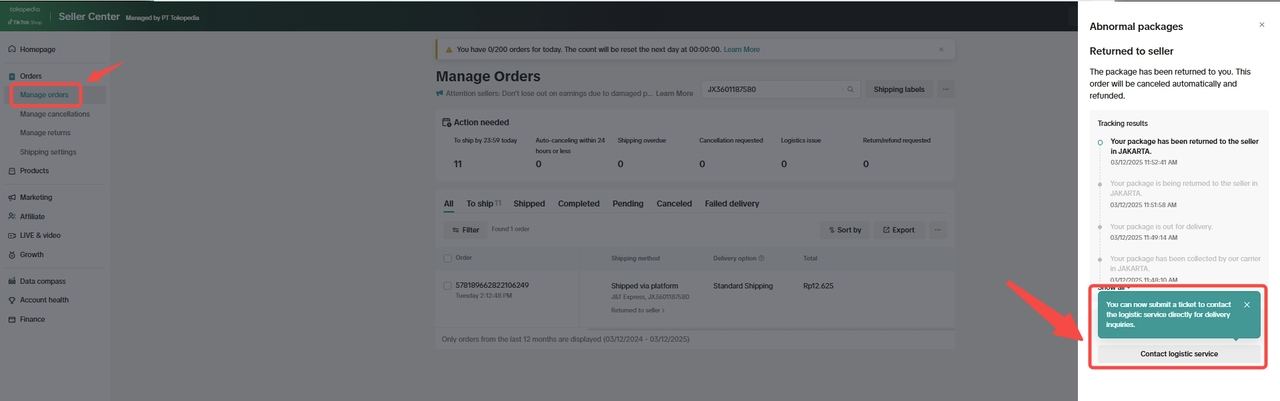This screenshot has height=401, width=1280.
Task: Click the Homepage icon in sidebar
Action: [x=11, y=49]
